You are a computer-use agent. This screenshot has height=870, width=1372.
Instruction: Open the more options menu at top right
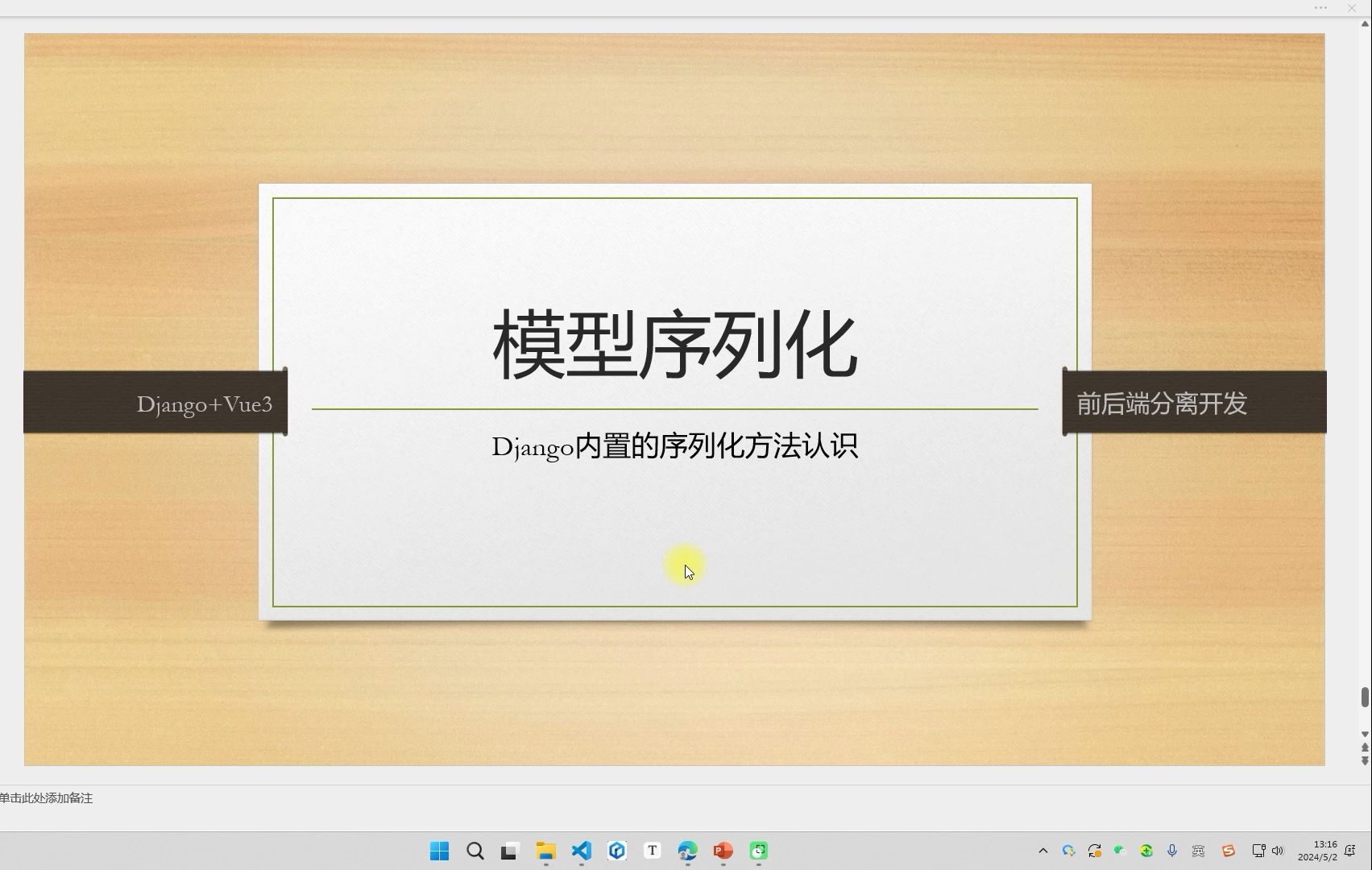(x=1320, y=8)
